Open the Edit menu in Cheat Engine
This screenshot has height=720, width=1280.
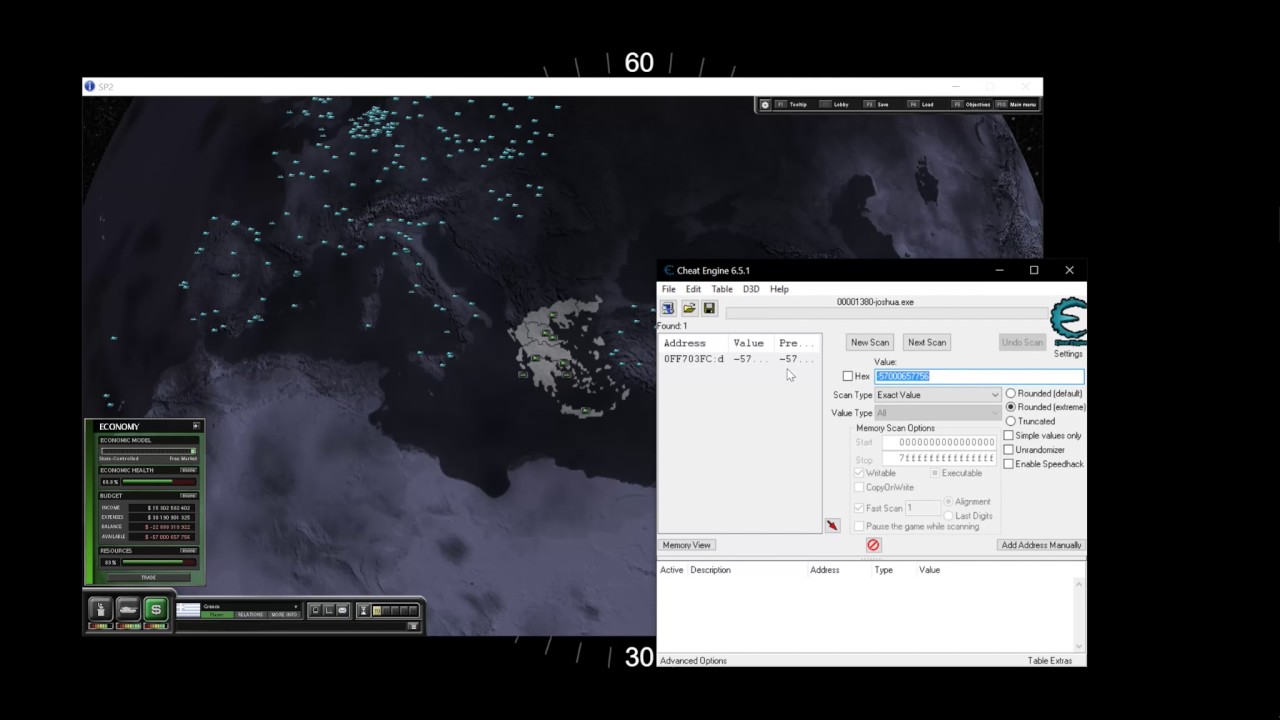(x=693, y=289)
